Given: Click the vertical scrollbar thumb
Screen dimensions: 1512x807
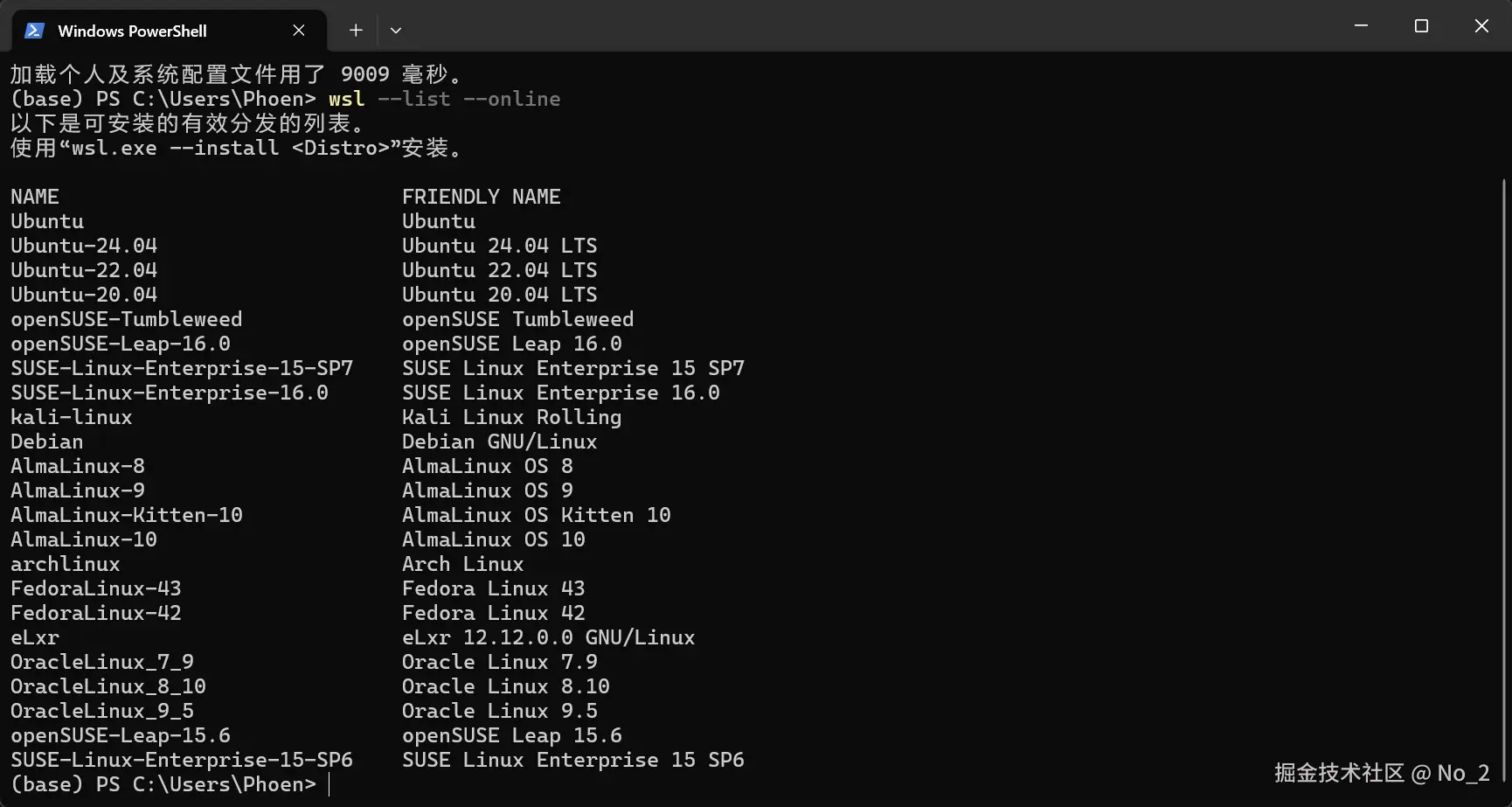Looking at the screenshot, I should [1504, 481].
